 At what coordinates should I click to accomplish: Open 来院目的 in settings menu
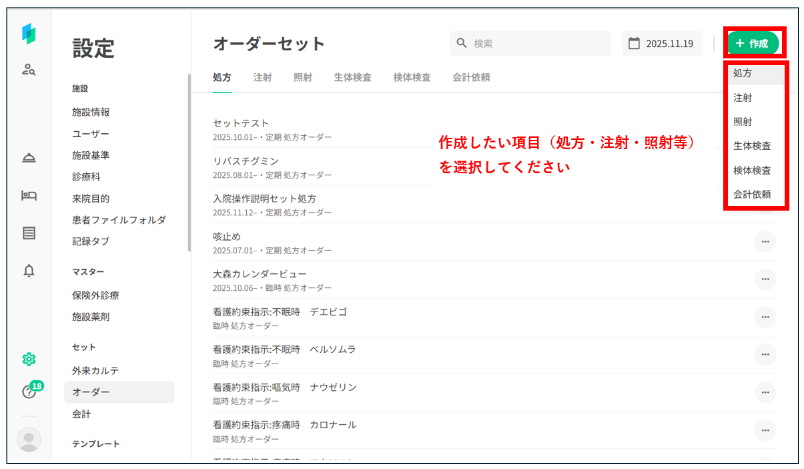click(x=91, y=198)
